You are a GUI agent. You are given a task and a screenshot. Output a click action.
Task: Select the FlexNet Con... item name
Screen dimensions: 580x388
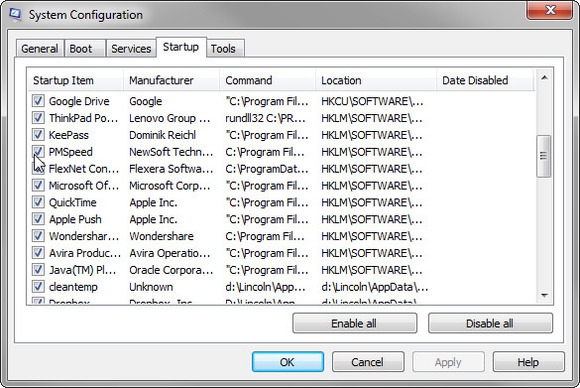point(84,169)
